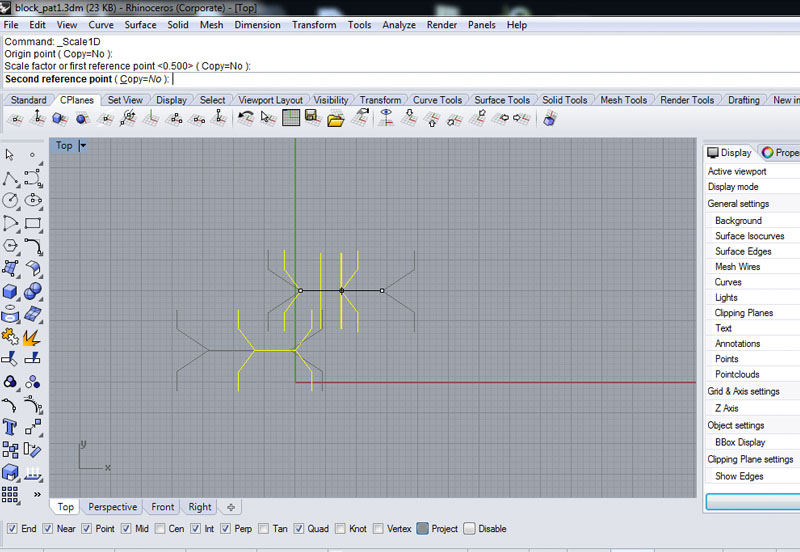Viewport: 800px width, 552px height.
Task: Switch to the Perspective viewport tab
Action: click(112, 507)
